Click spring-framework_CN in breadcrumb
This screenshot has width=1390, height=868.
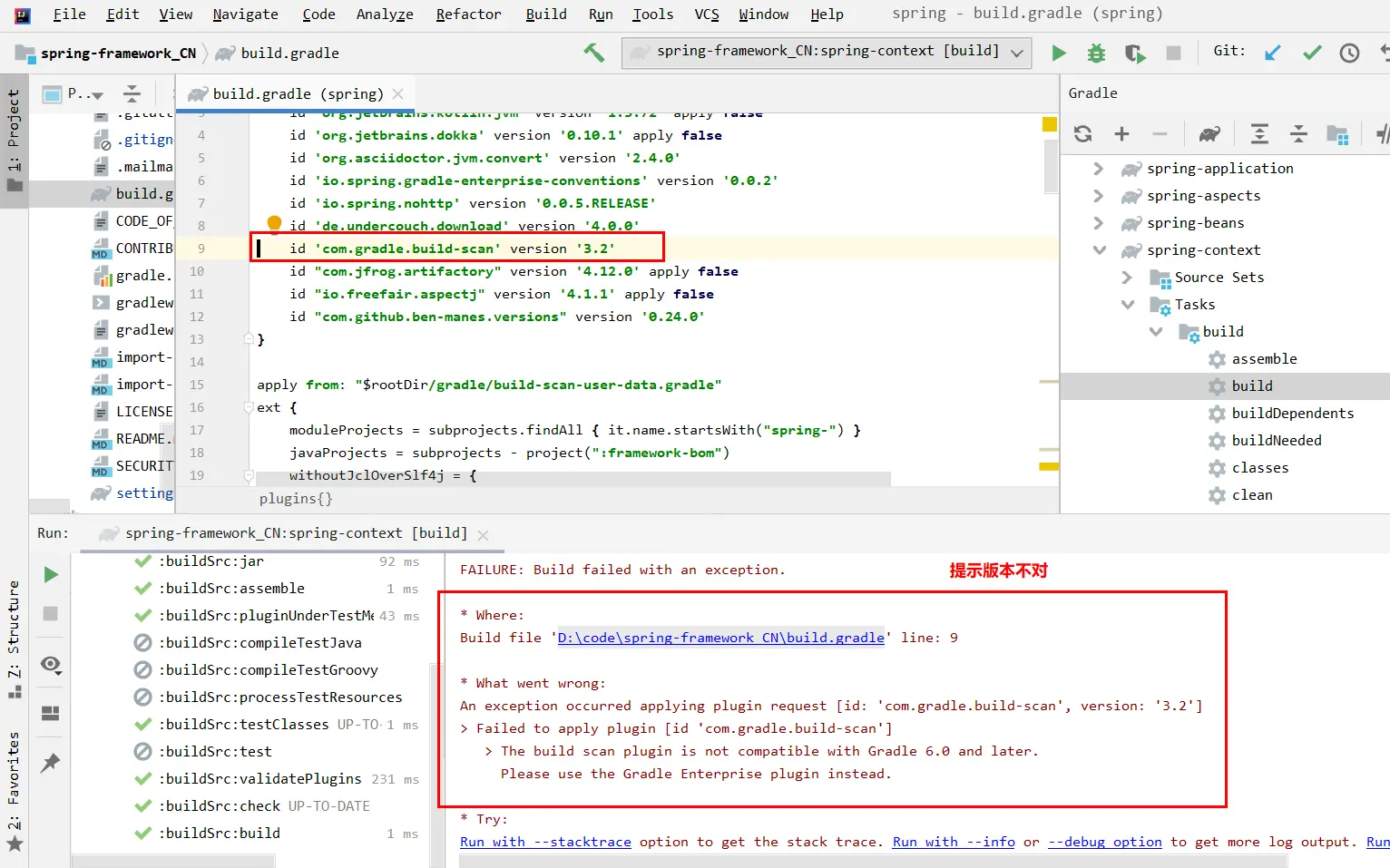118,54
